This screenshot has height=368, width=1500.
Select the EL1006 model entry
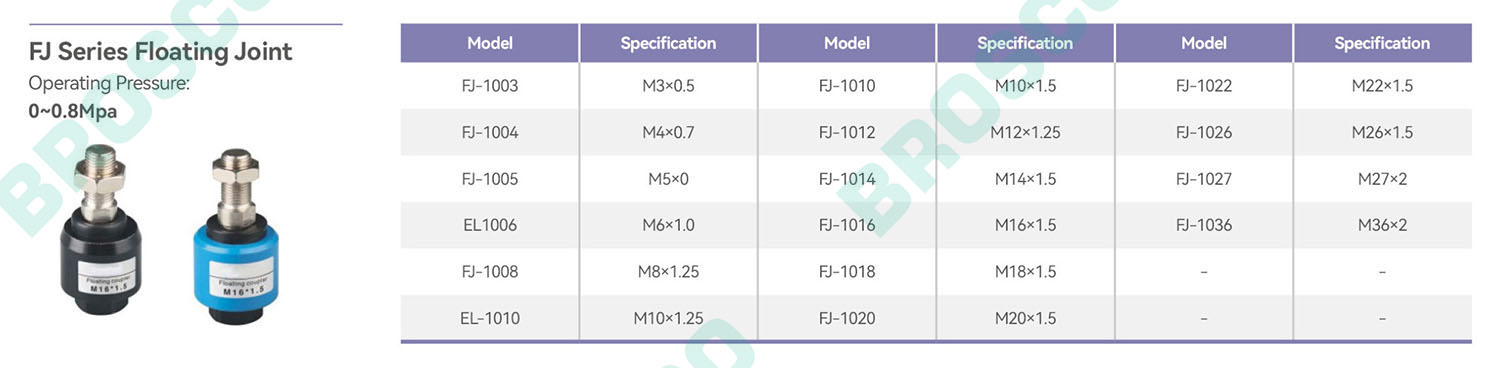(490, 225)
